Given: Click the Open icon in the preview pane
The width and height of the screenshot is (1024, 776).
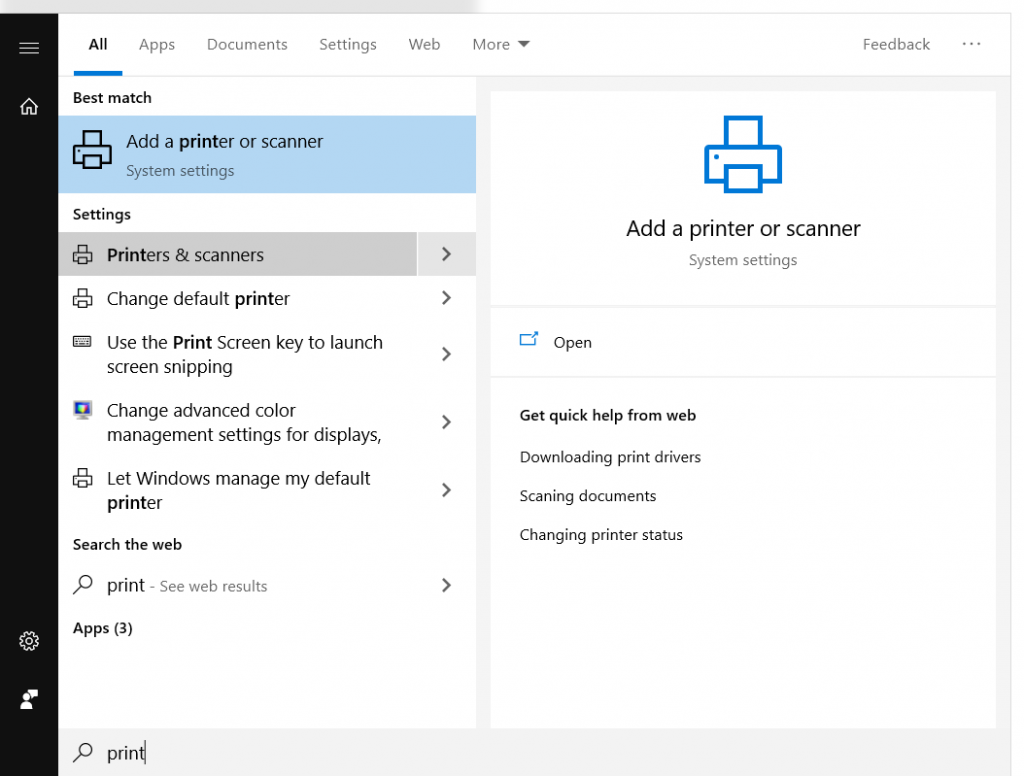Looking at the screenshot, I should [x=529, y=338].
